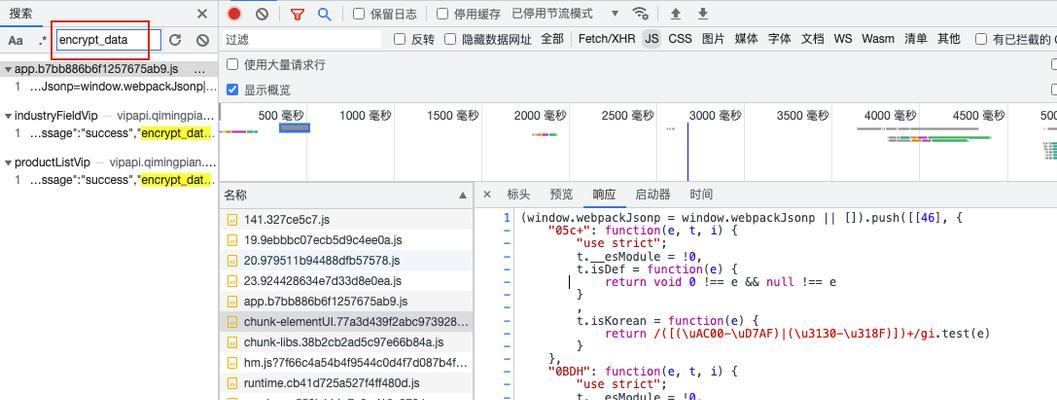Toggle match case Aa search option
The image size is (1057, 400).
pos(16,40)
